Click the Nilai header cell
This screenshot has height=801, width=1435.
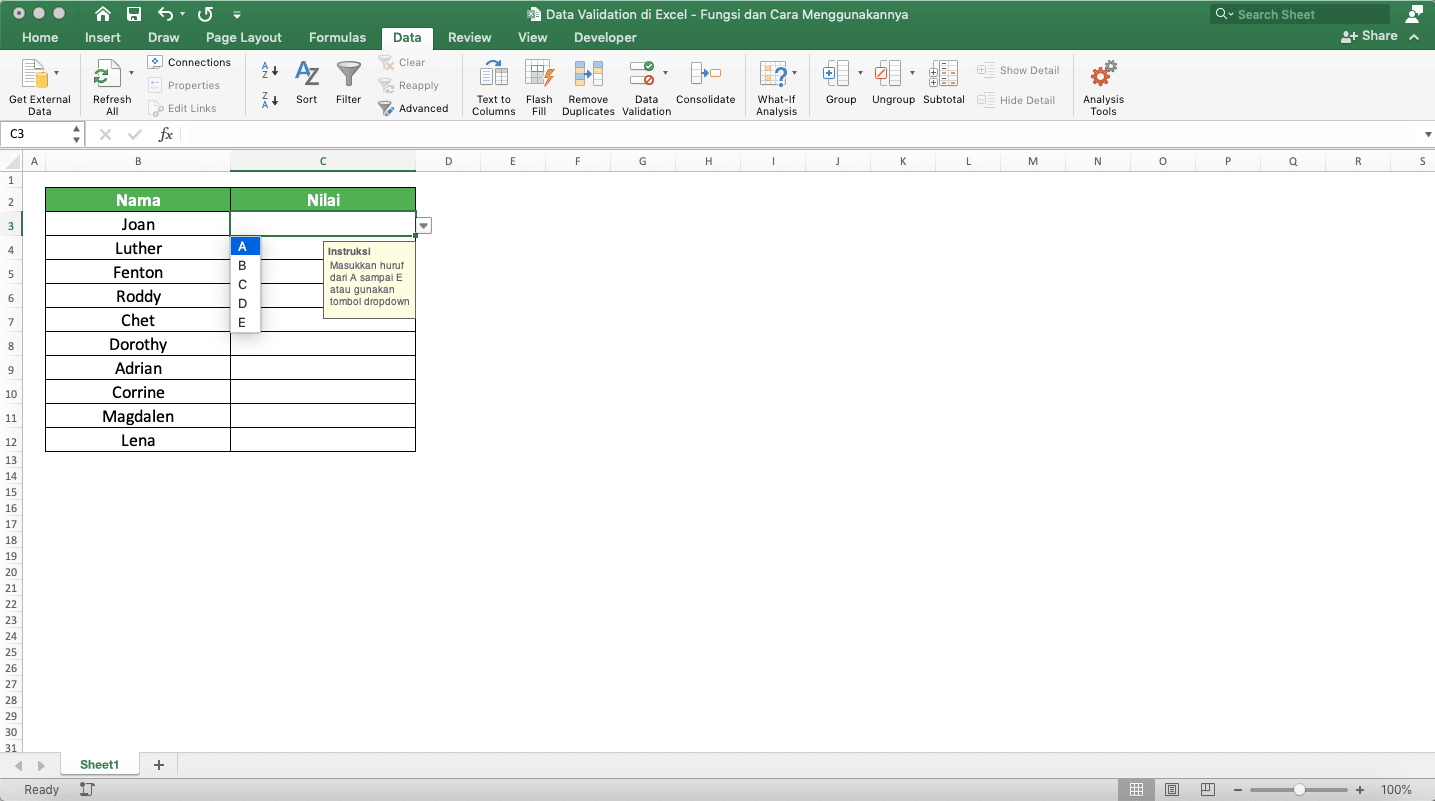(x=323, y=200)
